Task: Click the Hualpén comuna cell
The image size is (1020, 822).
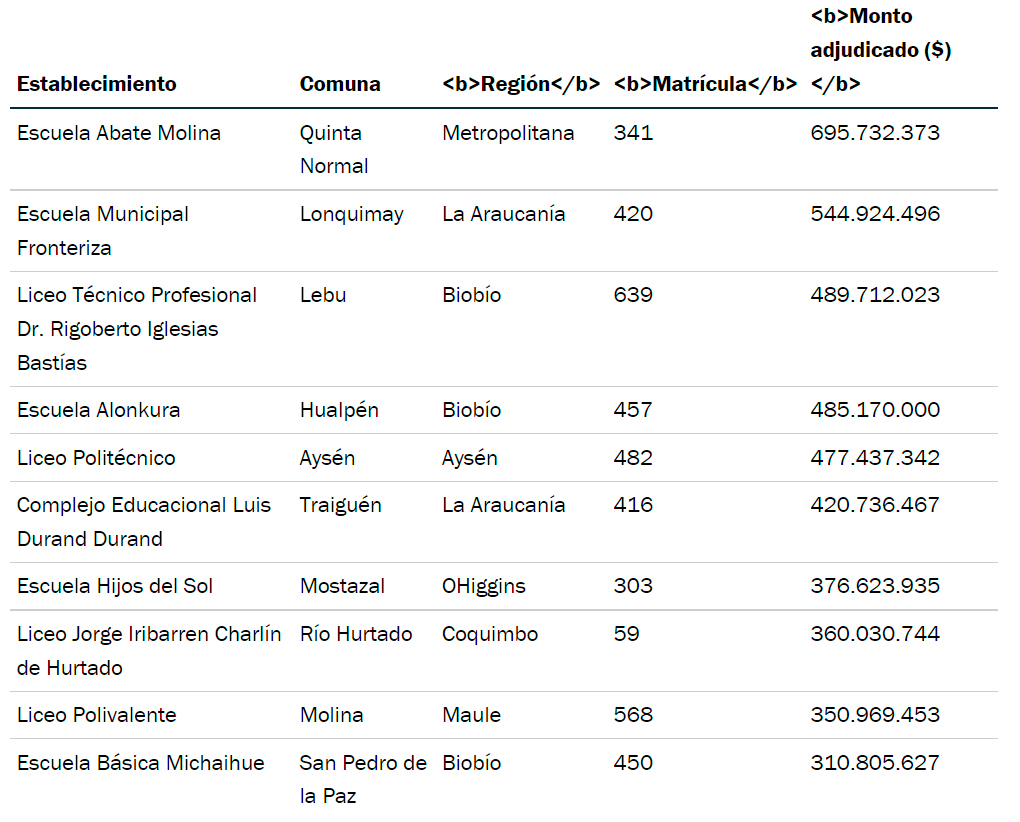Action: [x=339, y=410]
